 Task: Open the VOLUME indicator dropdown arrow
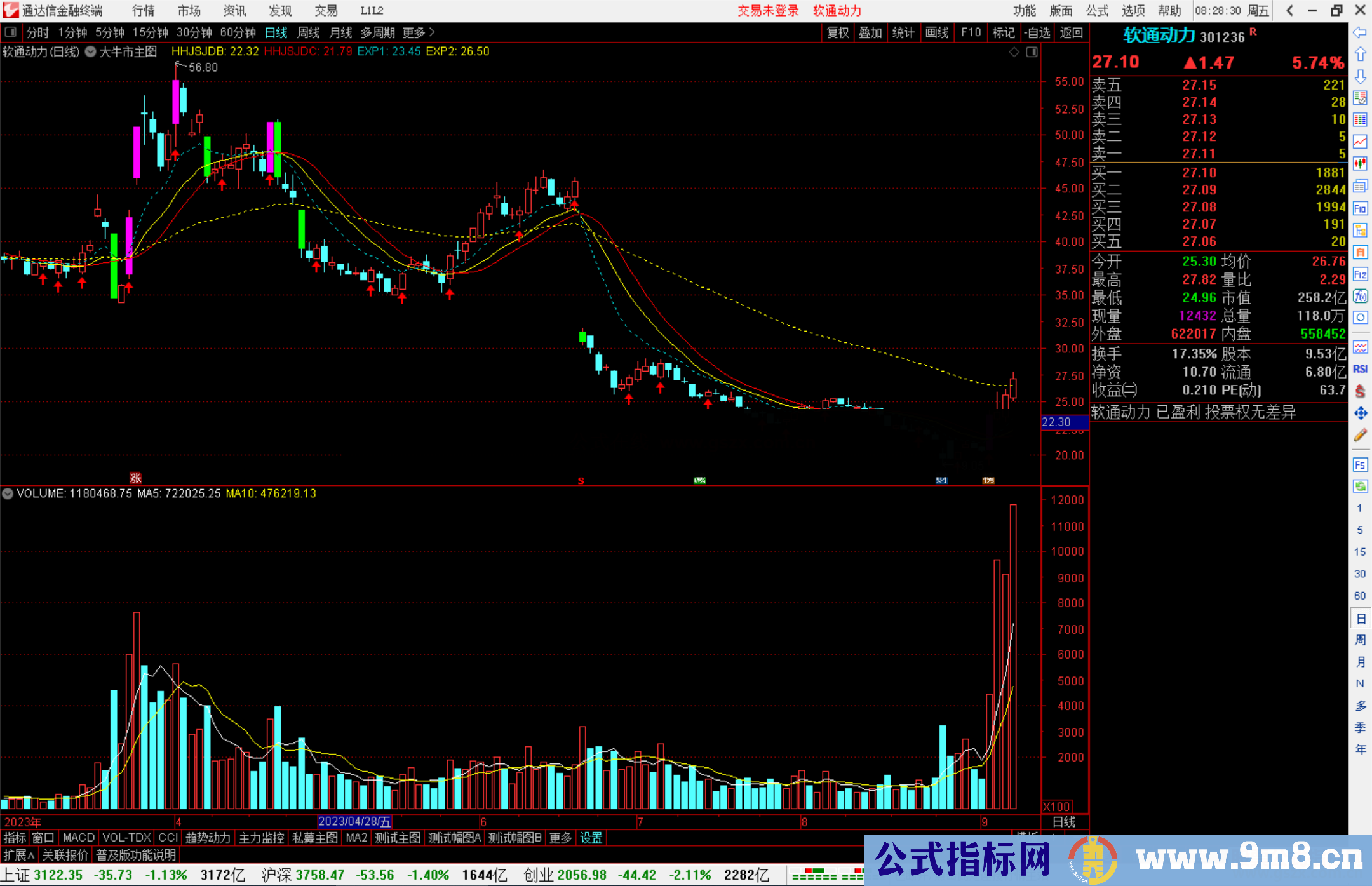(x=8, y=493)
